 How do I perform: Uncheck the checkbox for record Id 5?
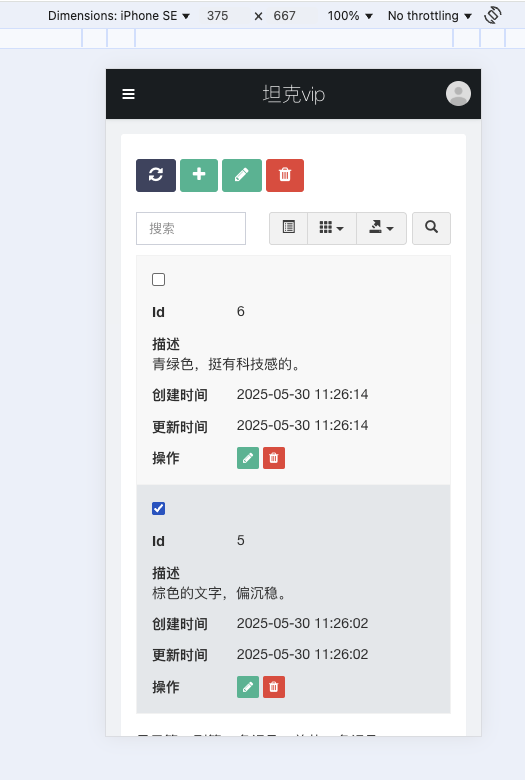[158, 508]
